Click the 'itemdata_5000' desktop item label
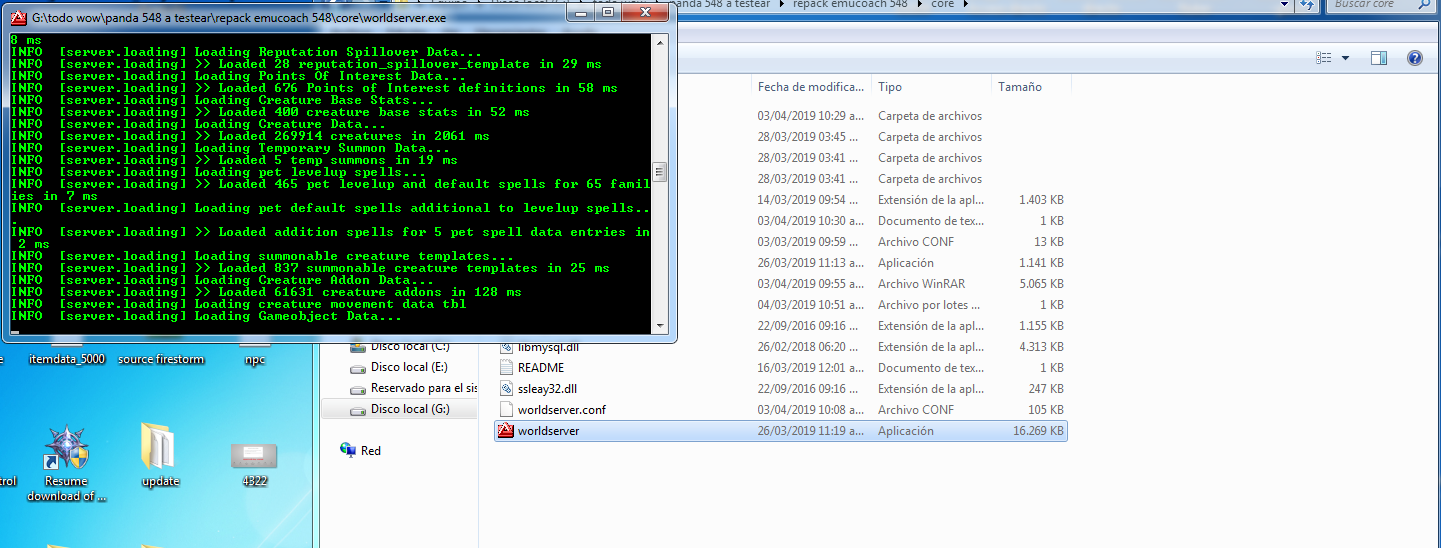The width and height of the screenshot is (1441, 548). pyautogui.click(x=67, y=359)
